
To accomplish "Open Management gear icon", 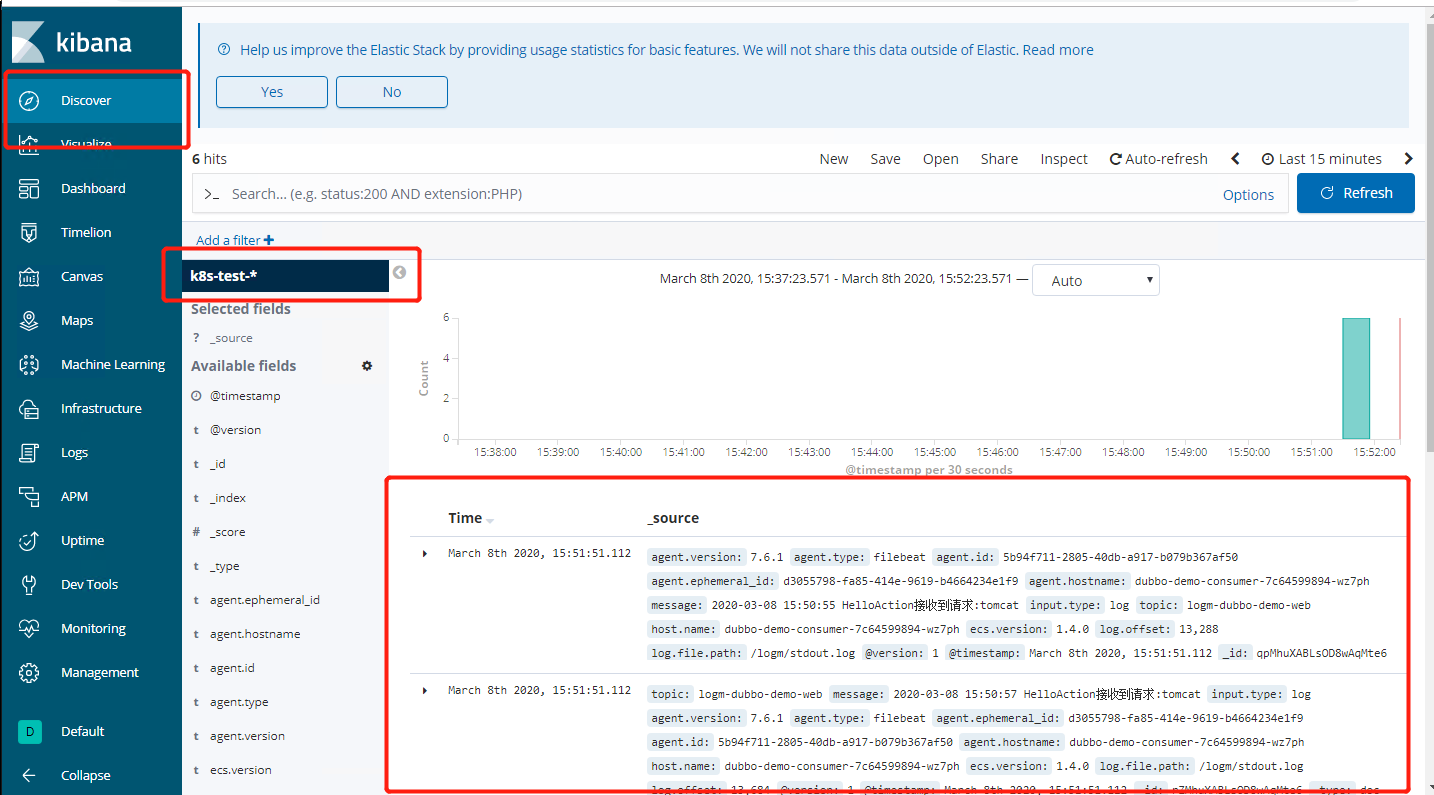I will click(x=29, y=672).
